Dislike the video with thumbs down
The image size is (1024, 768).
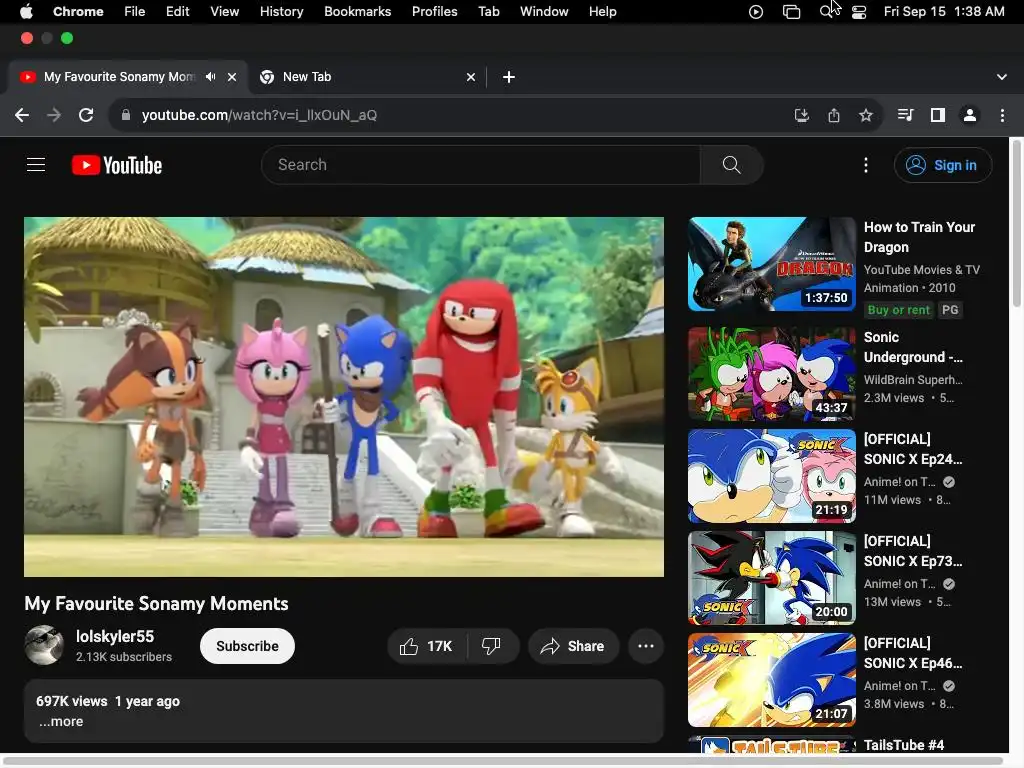pos(491,646)
